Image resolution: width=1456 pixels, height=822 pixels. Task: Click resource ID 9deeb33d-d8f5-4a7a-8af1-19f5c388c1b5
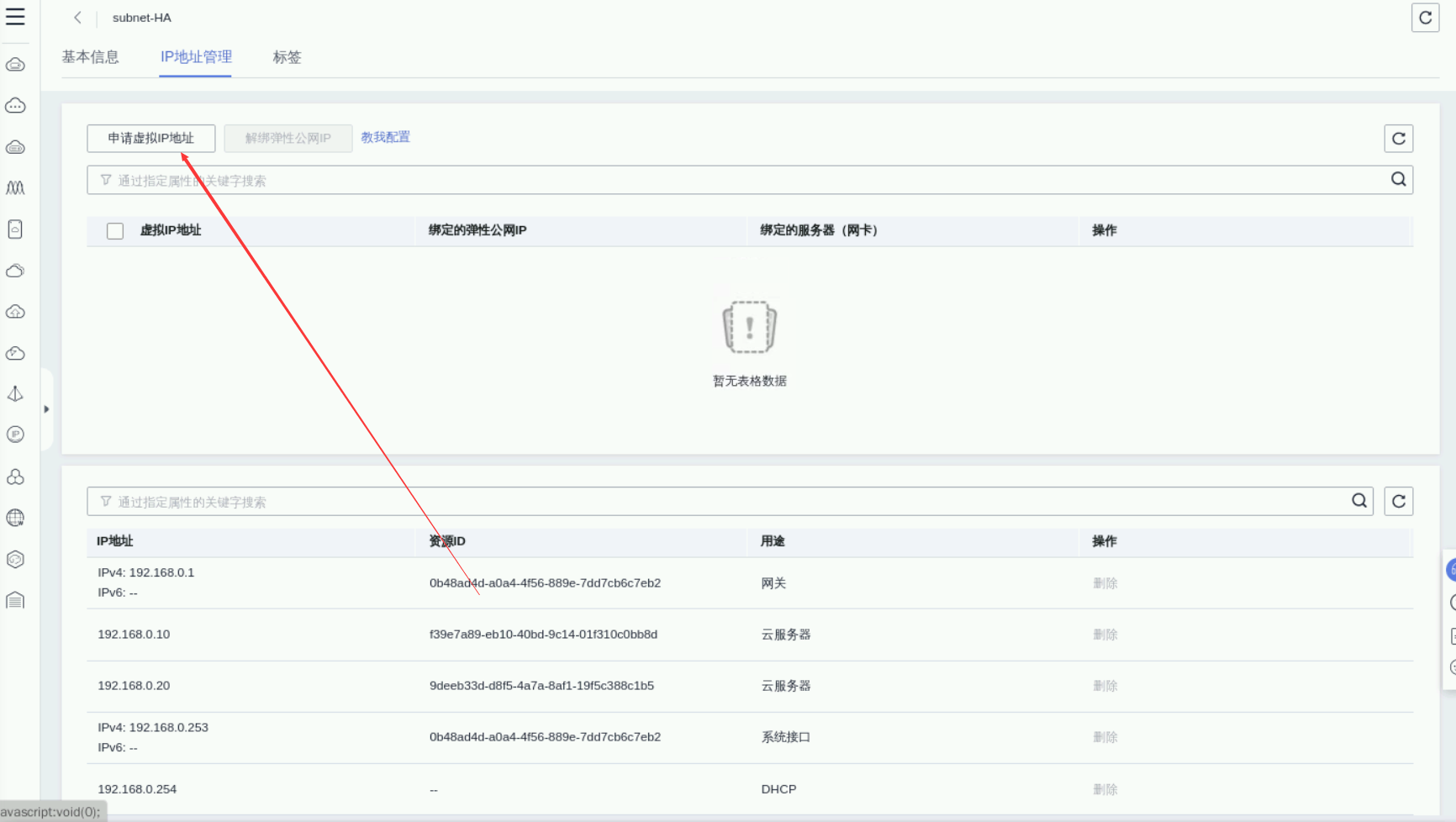coord(541,686)
